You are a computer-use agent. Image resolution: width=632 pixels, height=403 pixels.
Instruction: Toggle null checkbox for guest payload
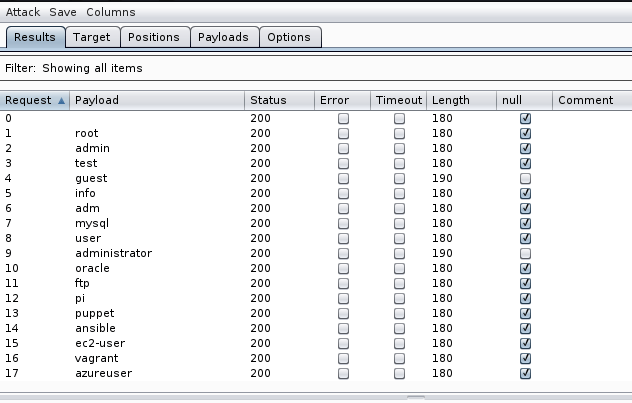coord(525,178)
